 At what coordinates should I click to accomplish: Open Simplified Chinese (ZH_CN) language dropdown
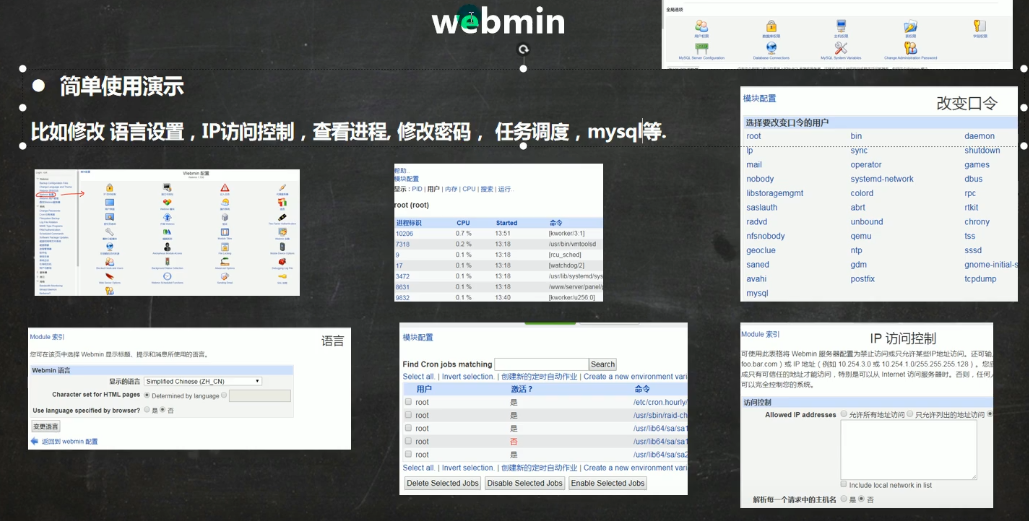pyautogui.click(x=203, y=381)
